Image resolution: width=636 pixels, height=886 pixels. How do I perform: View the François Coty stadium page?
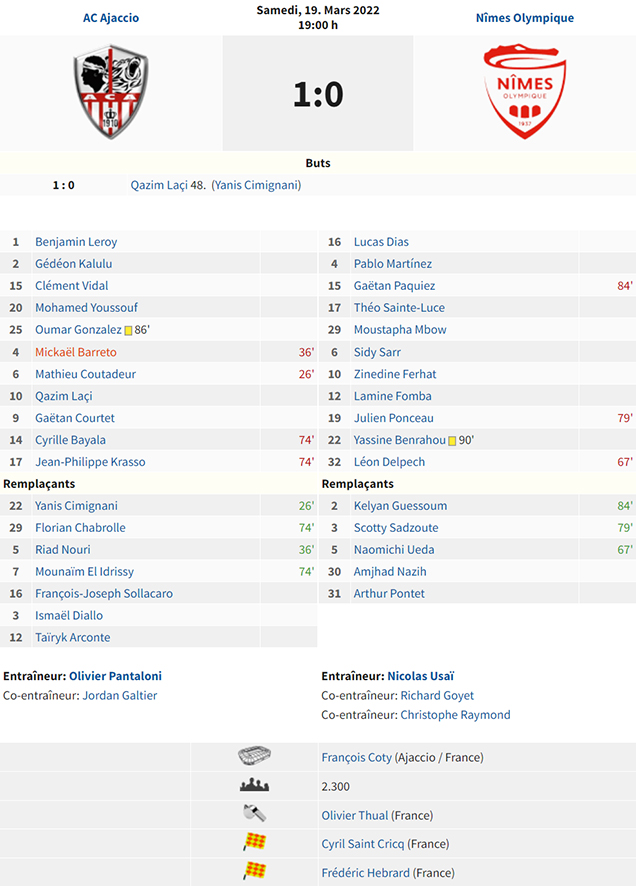tap(356, 757)
